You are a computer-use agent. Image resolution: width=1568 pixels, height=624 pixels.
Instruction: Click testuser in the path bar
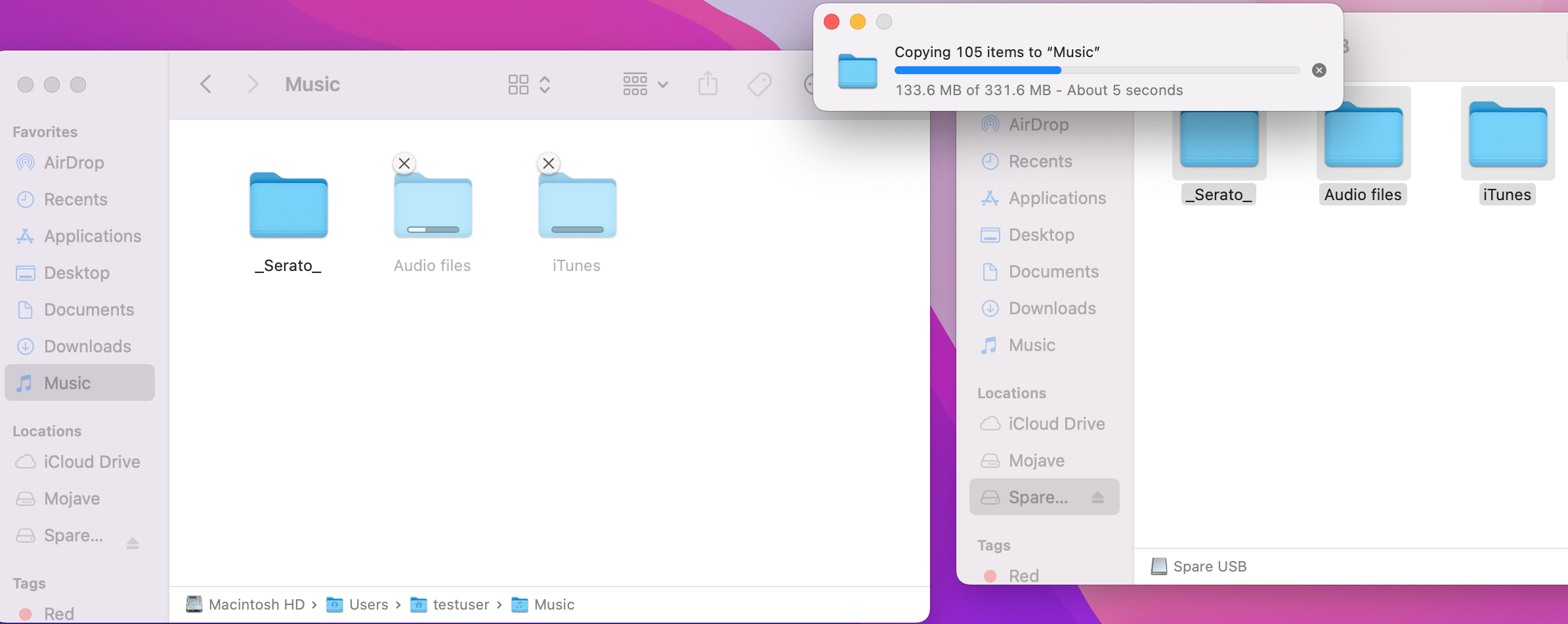pos(460,604)
